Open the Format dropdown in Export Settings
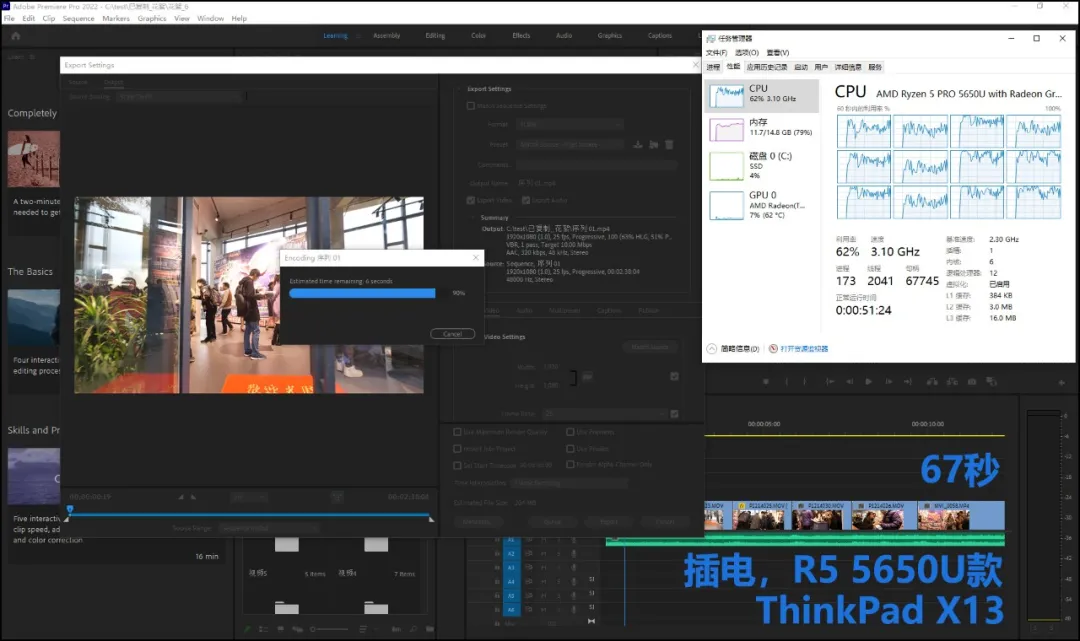Viewport: 1080px width, 641px height. [x=571, y=125]
